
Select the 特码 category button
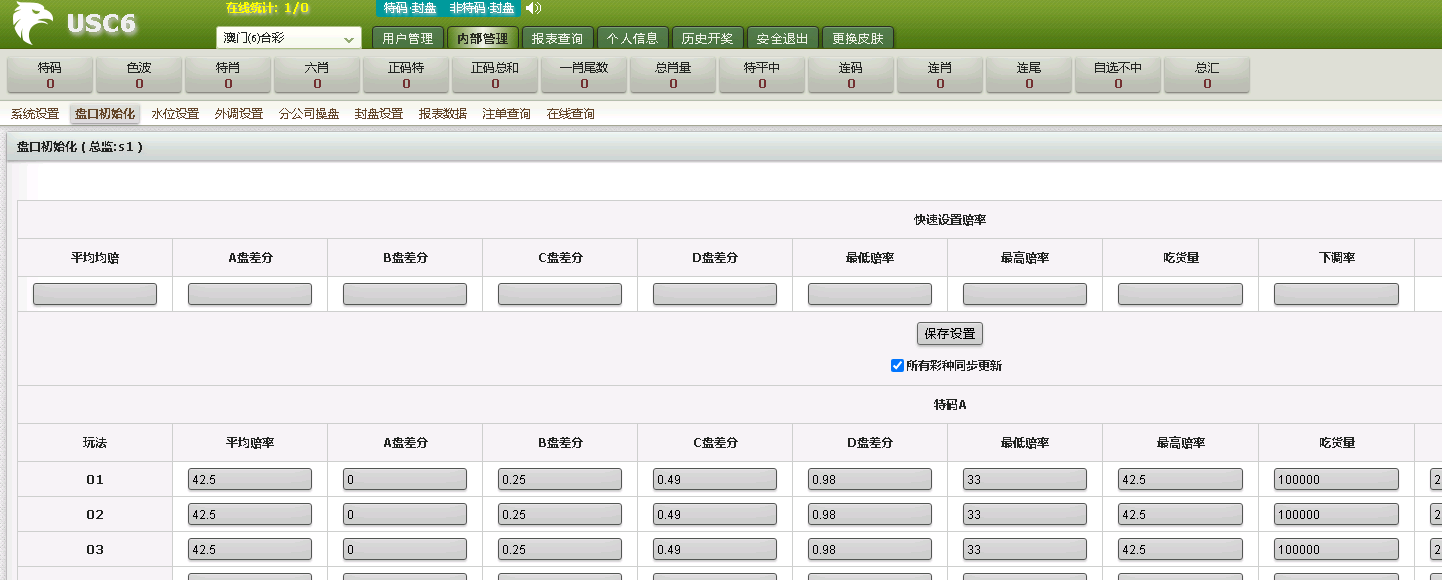pos(50,75)
